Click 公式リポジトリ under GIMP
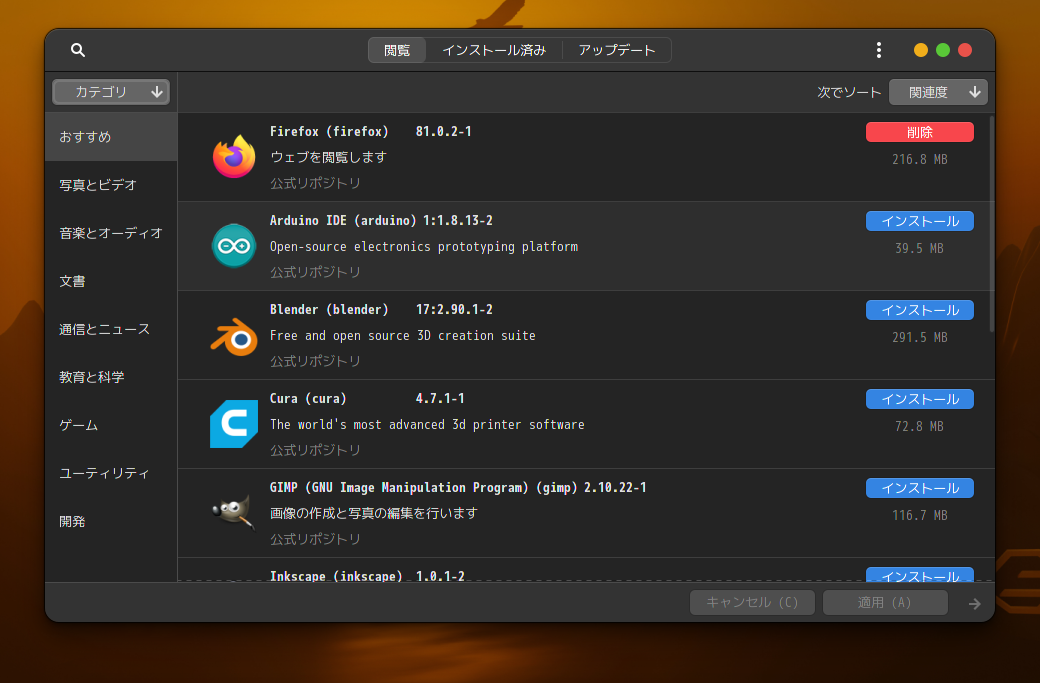The image size is (1040, 683). [315, 539]
